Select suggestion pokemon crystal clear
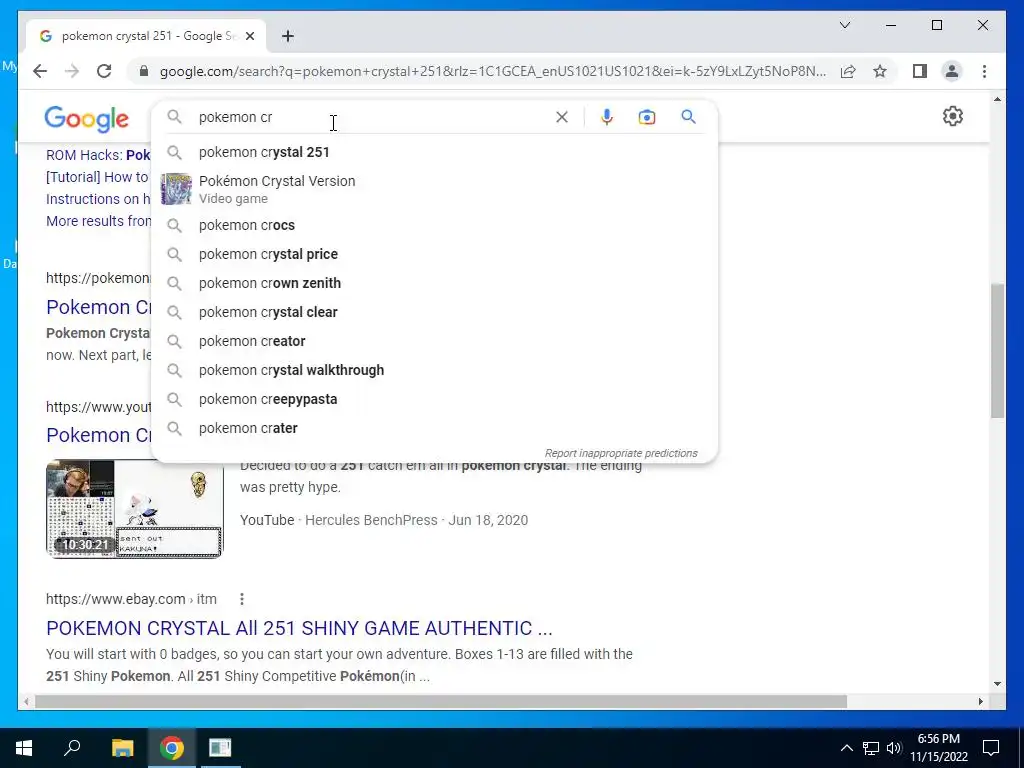1024x768 pixels. (x=434, y=312)
